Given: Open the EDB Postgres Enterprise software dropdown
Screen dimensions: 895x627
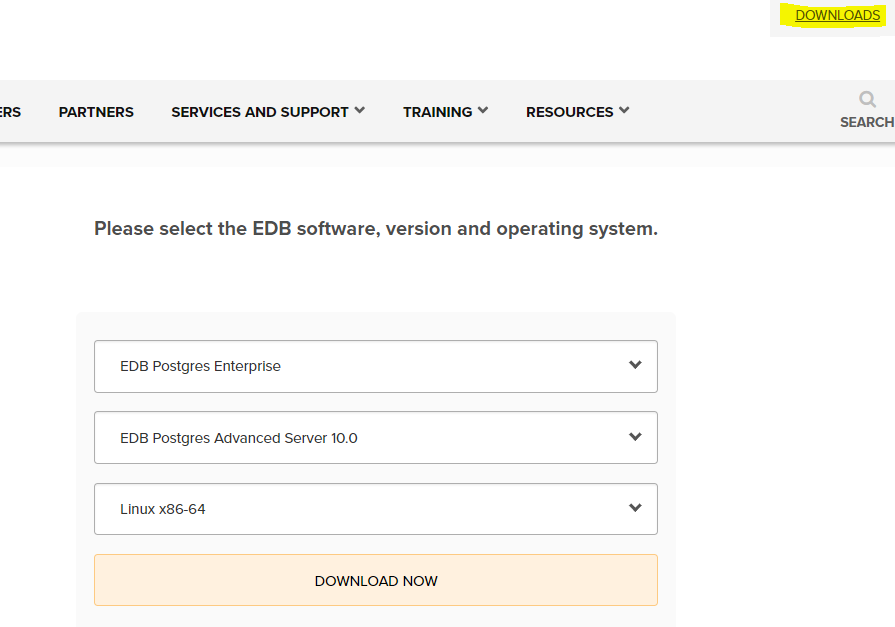Looking at the screenshot, I should tap(376, 367).
